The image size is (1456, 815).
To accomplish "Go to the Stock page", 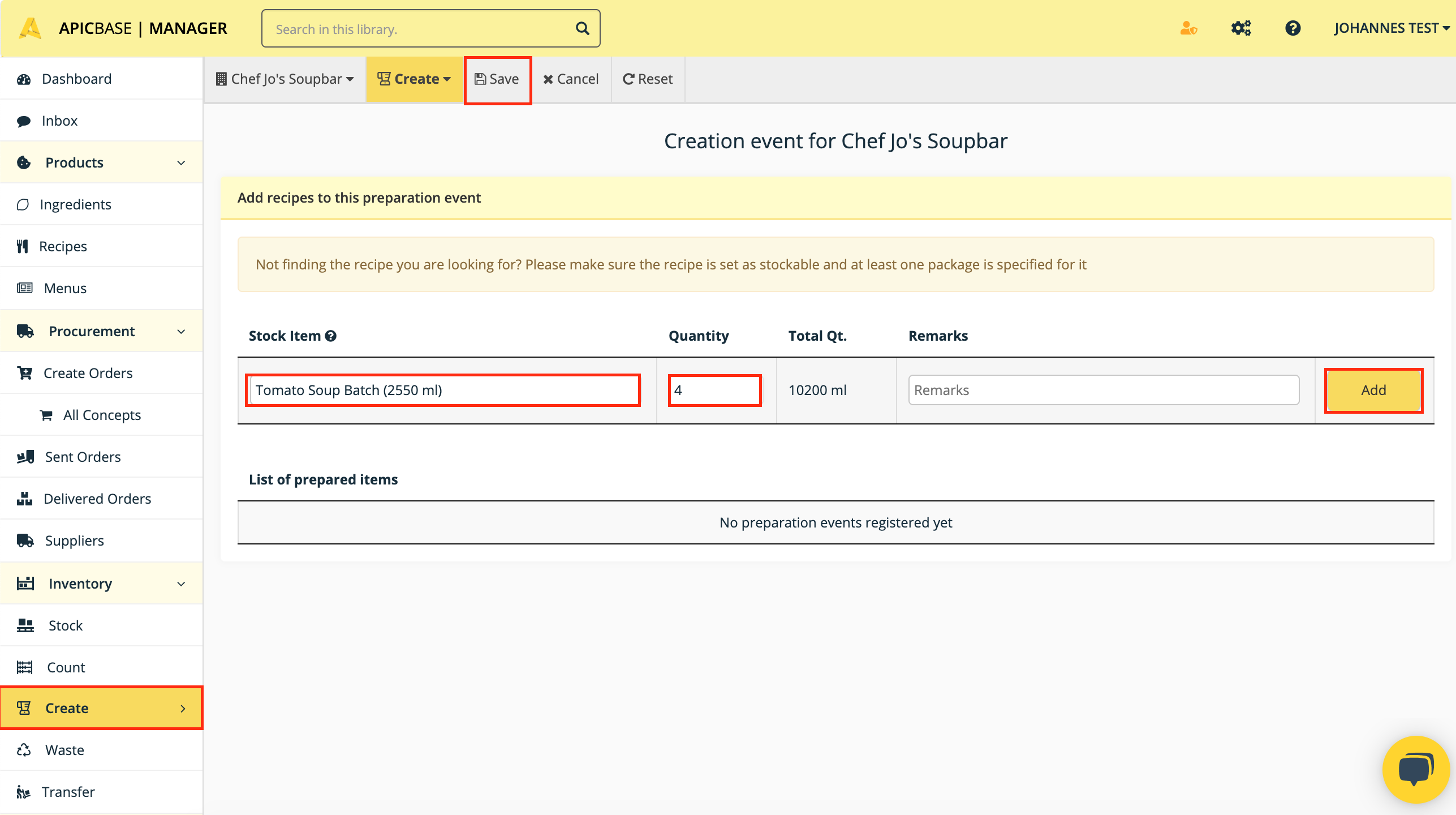I will 102,626.
